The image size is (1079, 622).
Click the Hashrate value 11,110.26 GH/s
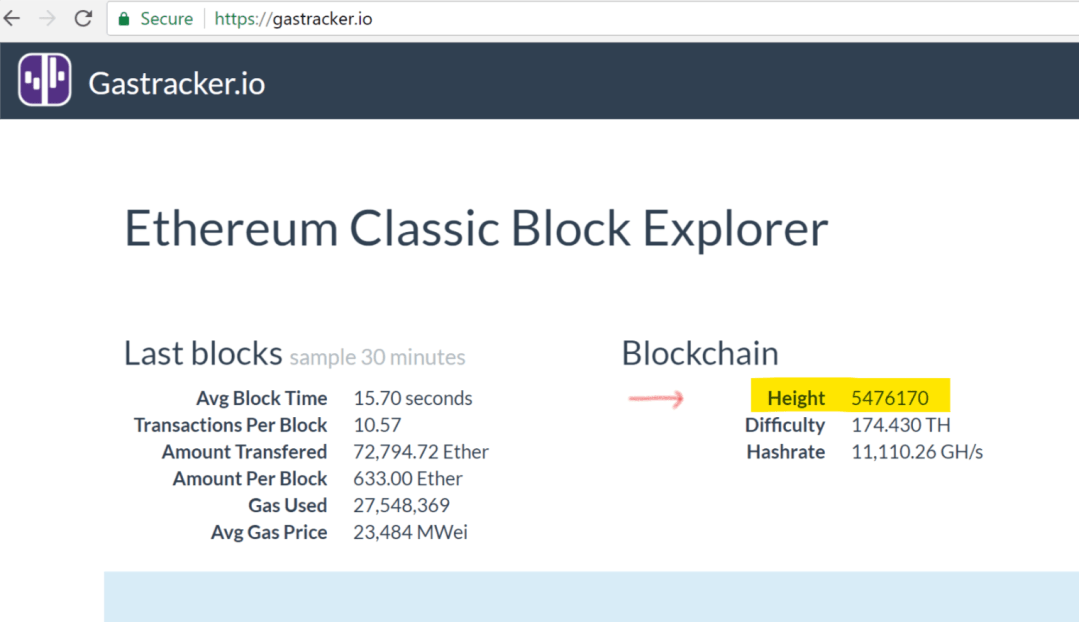(x=916, y=452)
